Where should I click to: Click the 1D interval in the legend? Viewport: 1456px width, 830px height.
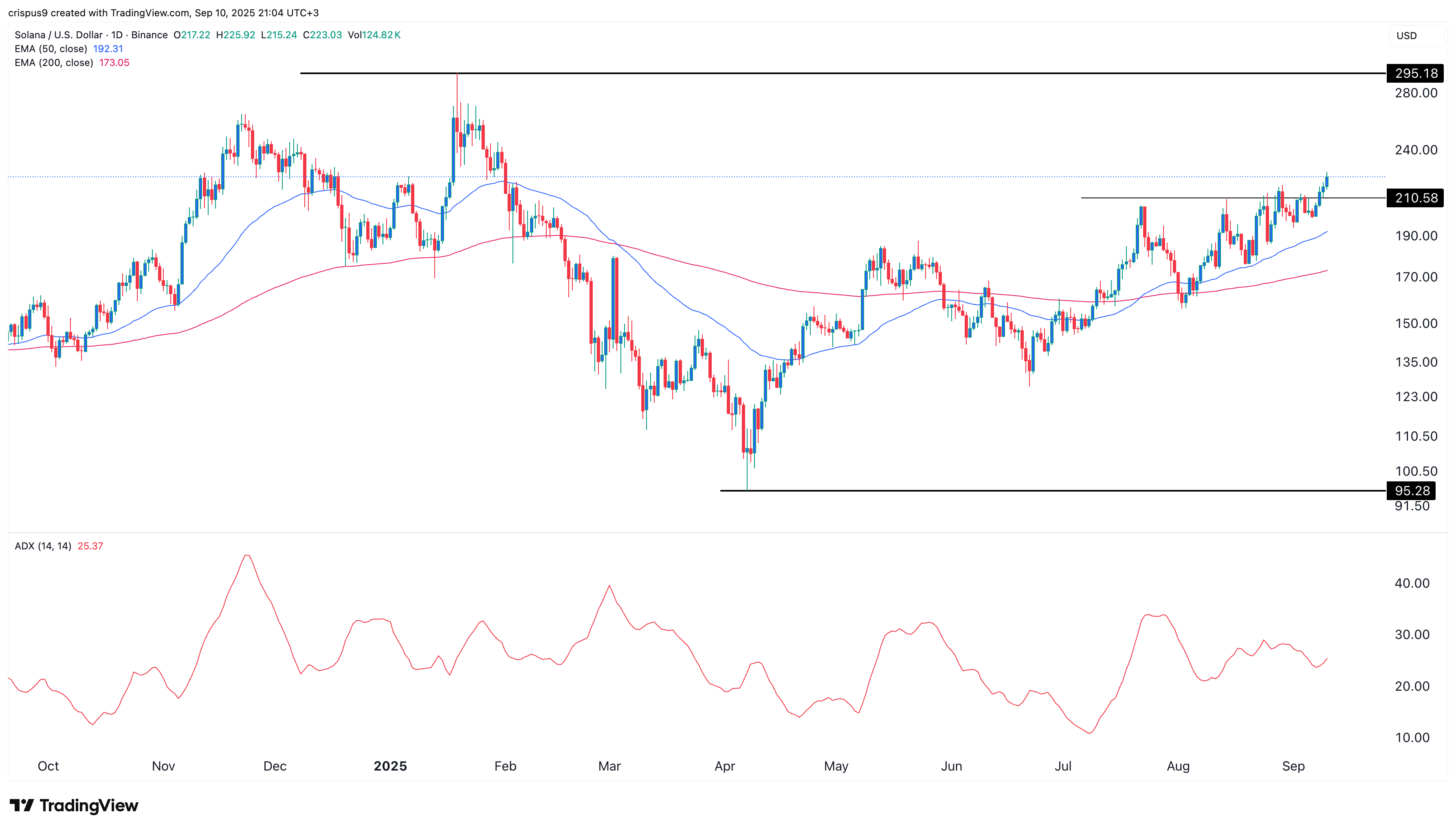[117, 35]
